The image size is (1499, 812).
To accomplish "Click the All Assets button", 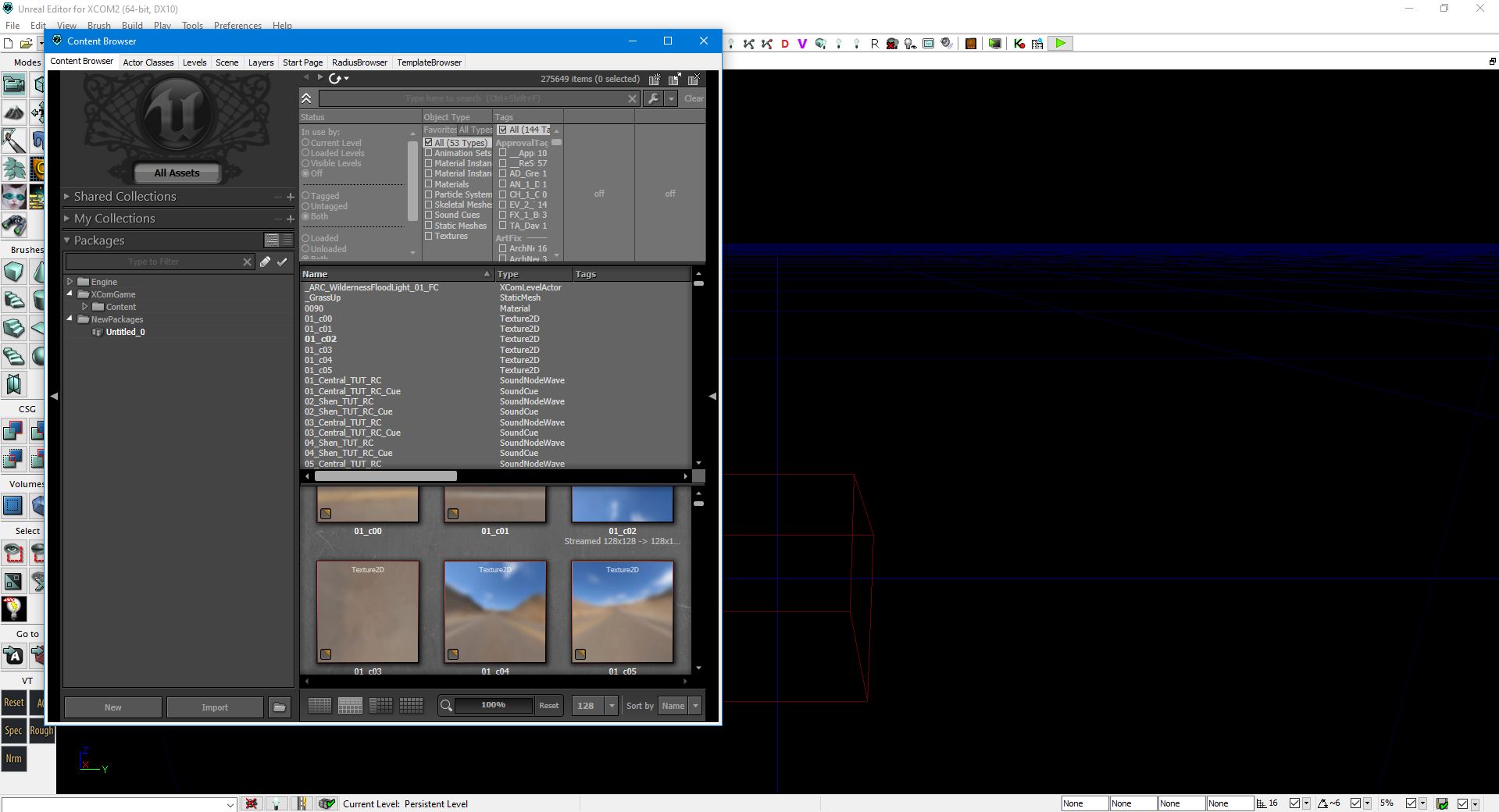I will tap(177, 173).
